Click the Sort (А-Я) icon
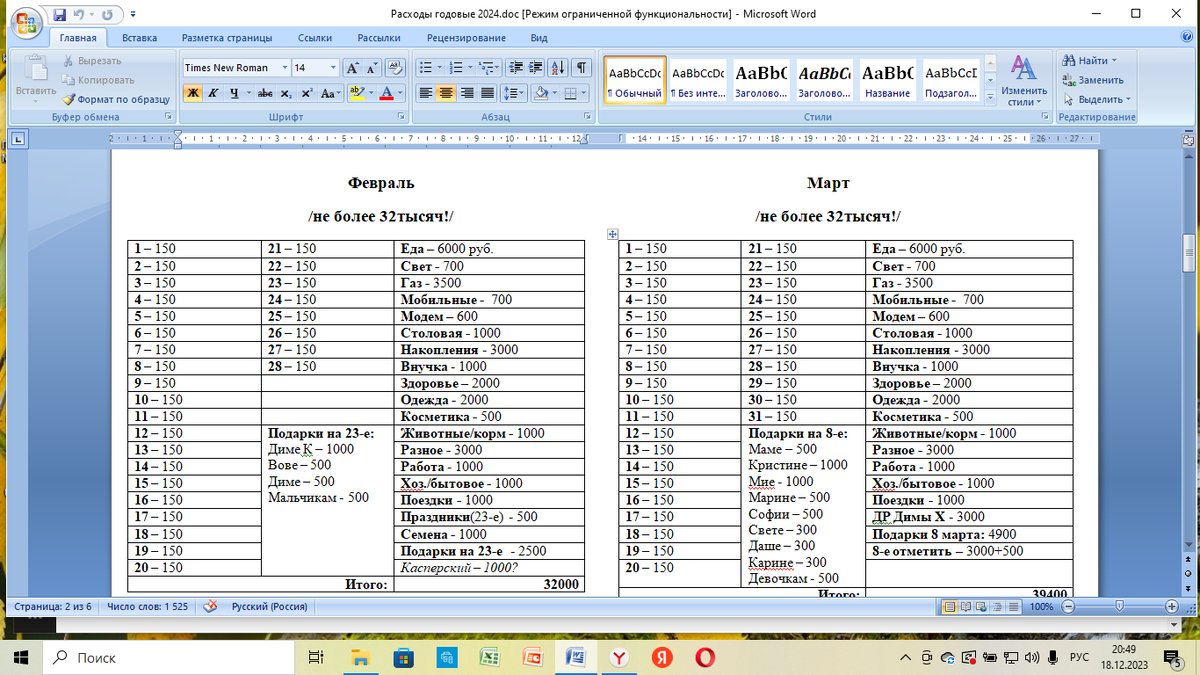 [559, 68]
